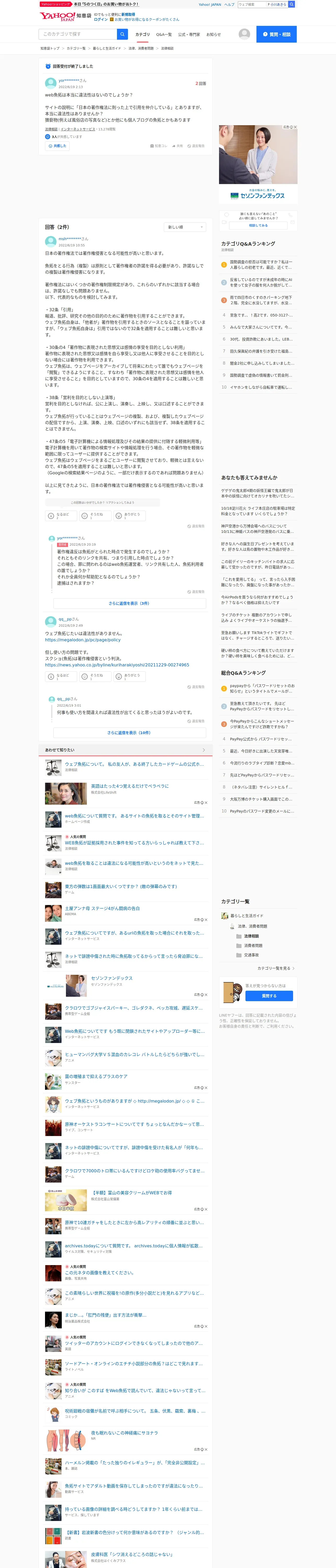This screenshot has width=336, height=1568.
Task: Open the related question 'ウェブ魚拓について。私の友人が…'
Action: 134,764
